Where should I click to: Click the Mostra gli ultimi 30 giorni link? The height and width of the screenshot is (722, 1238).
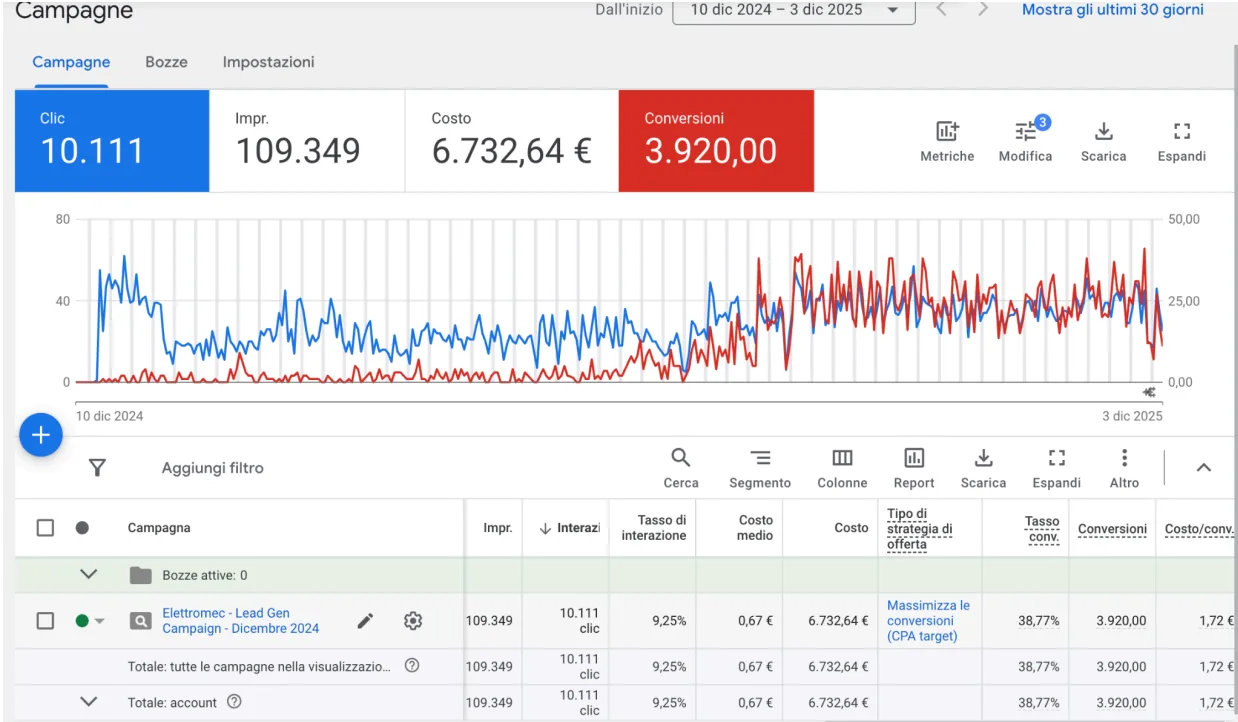tap(1113, 10)
